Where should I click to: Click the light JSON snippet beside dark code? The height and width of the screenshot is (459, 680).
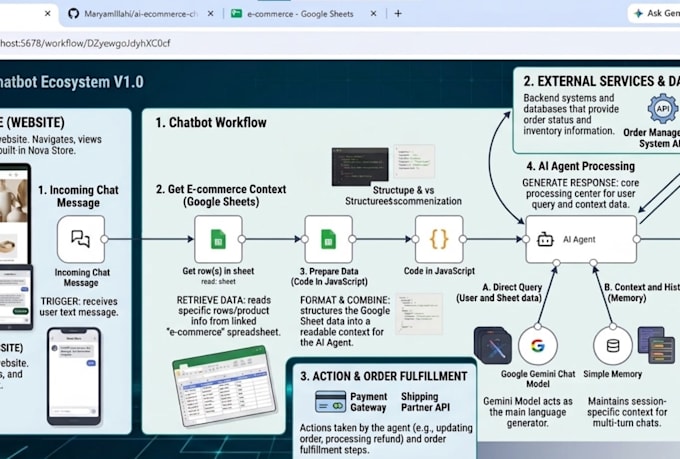click(414, 161)
